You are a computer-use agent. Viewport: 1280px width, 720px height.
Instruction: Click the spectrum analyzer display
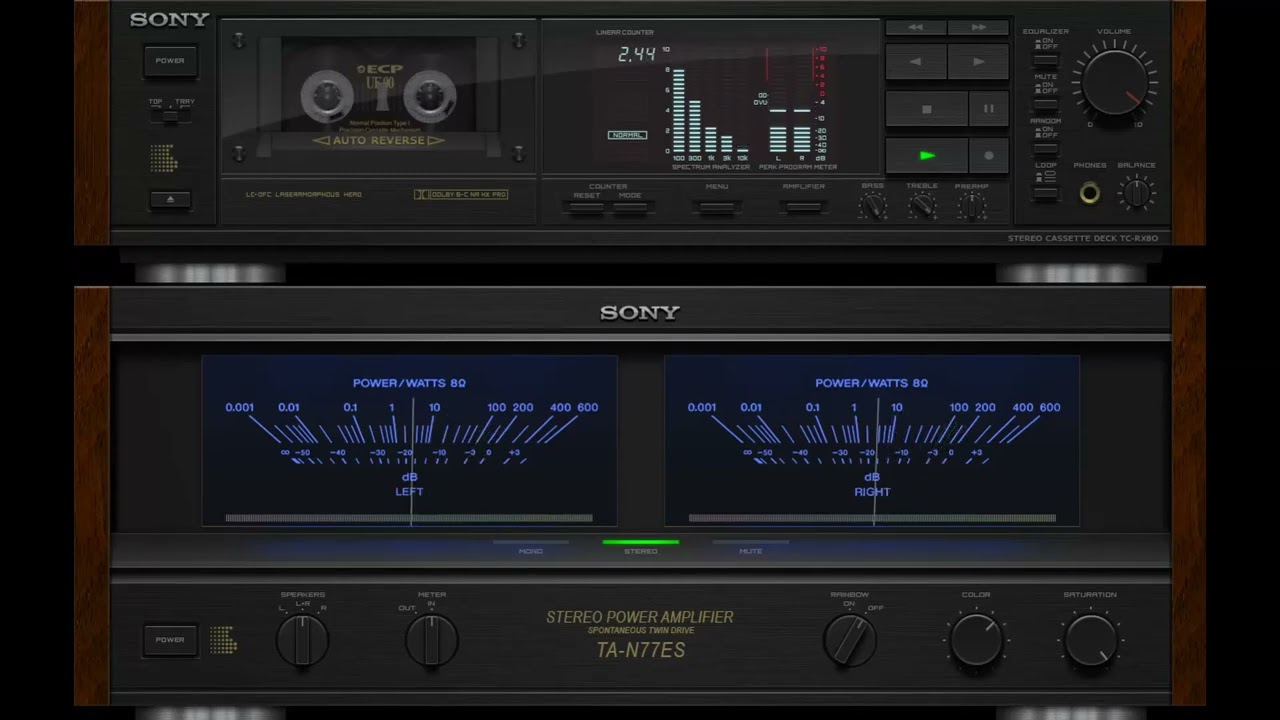pyautogui.click(x=709, y=109)
